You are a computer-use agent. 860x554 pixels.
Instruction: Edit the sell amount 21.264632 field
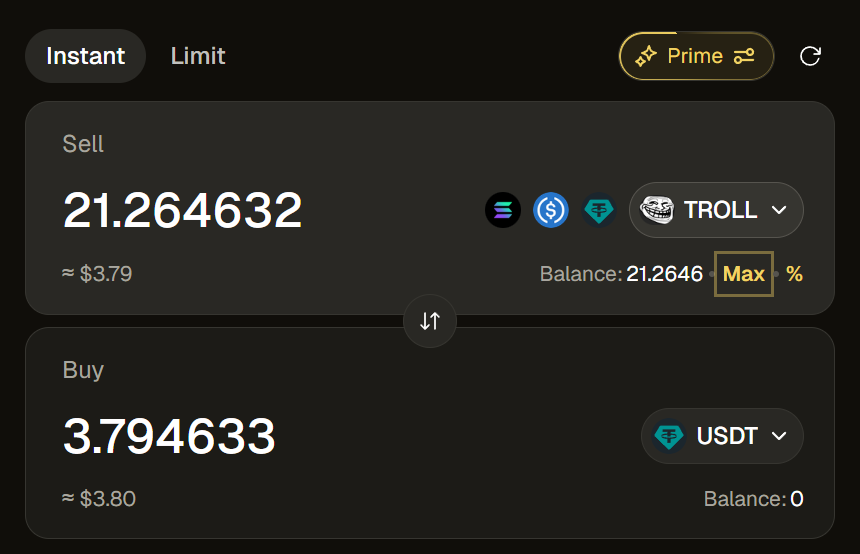click(183, 210)
